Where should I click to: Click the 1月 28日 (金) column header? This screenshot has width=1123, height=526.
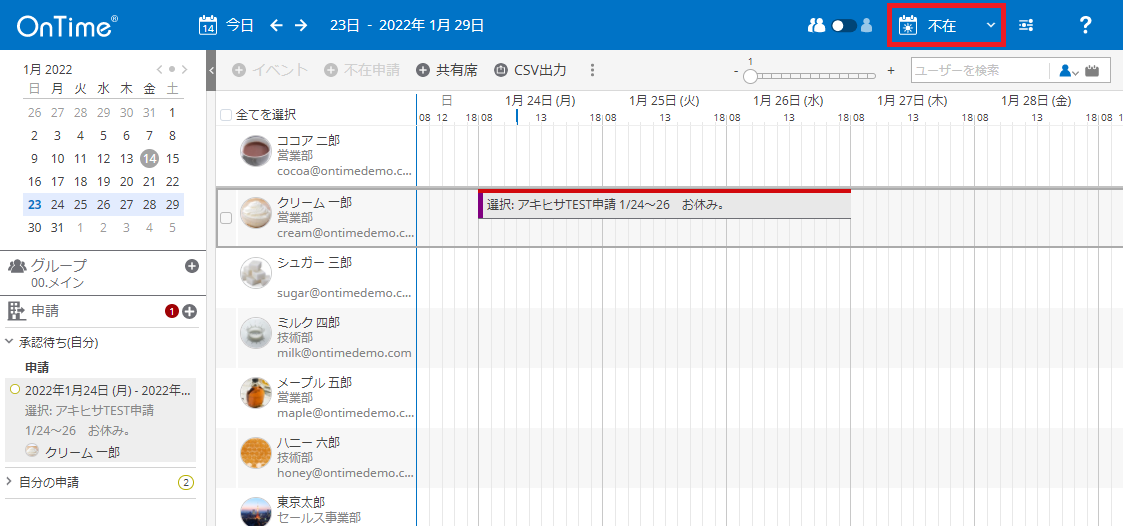coord(1036,100)
